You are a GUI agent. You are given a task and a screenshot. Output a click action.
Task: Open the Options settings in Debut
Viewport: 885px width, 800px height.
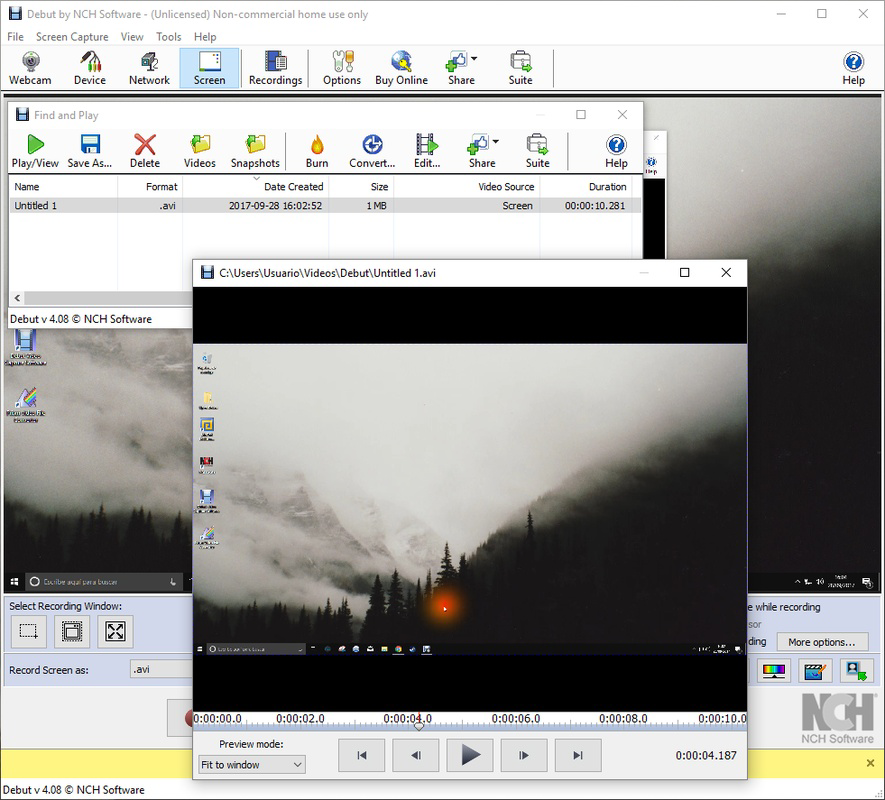click(341, 68)
